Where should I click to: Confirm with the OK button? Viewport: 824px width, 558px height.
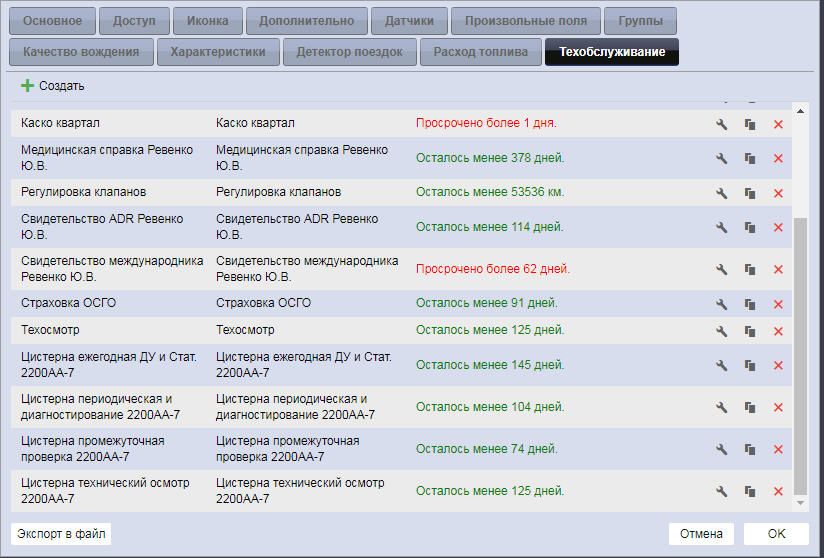point(776,534)
